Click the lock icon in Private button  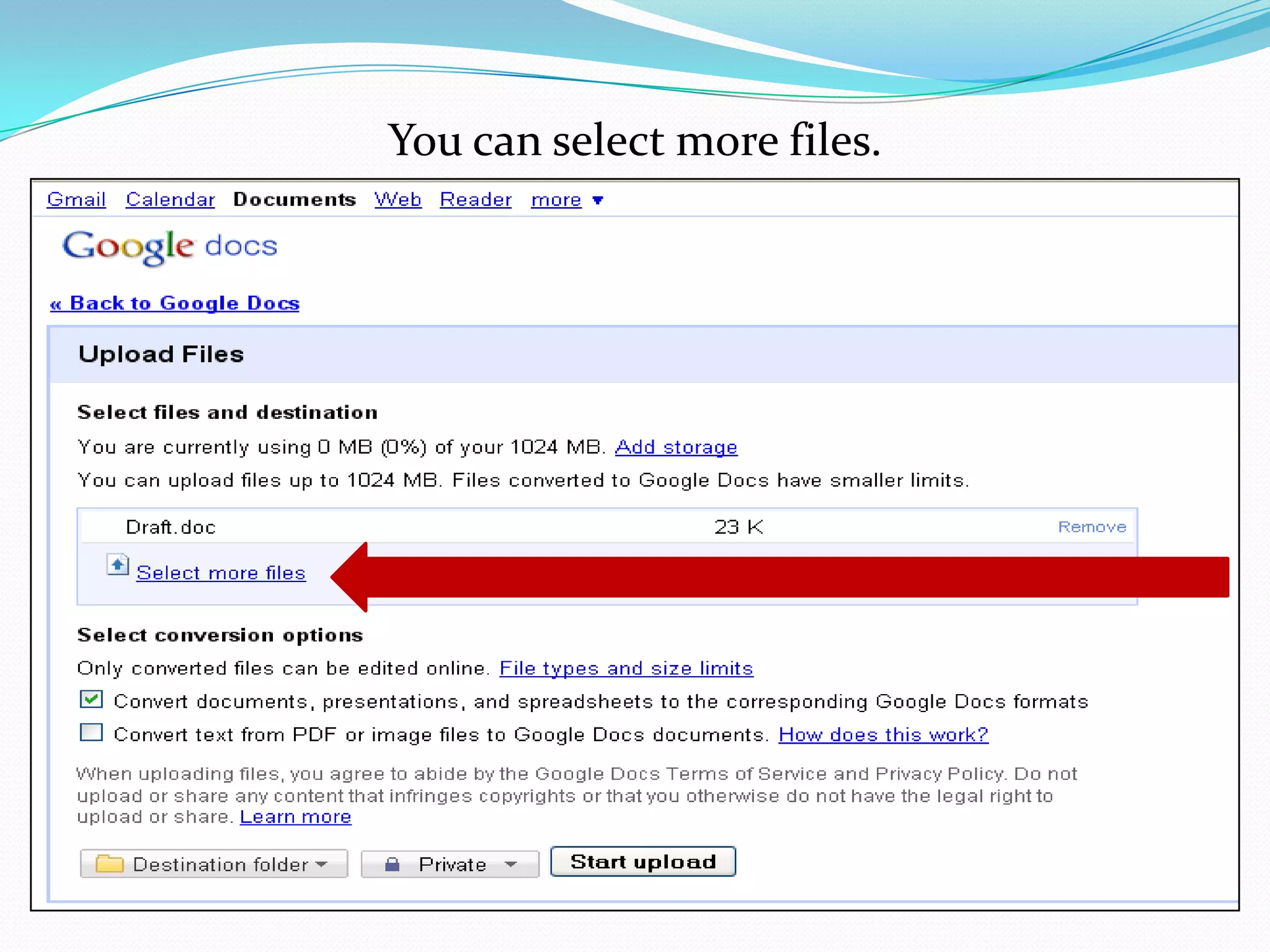pos(392,864)
